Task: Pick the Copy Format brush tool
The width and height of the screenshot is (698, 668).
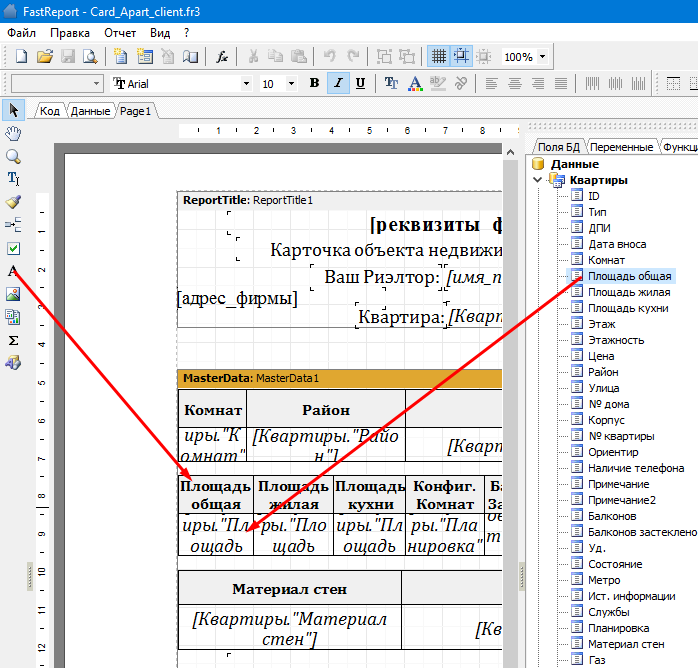Action: coord(13,202)
